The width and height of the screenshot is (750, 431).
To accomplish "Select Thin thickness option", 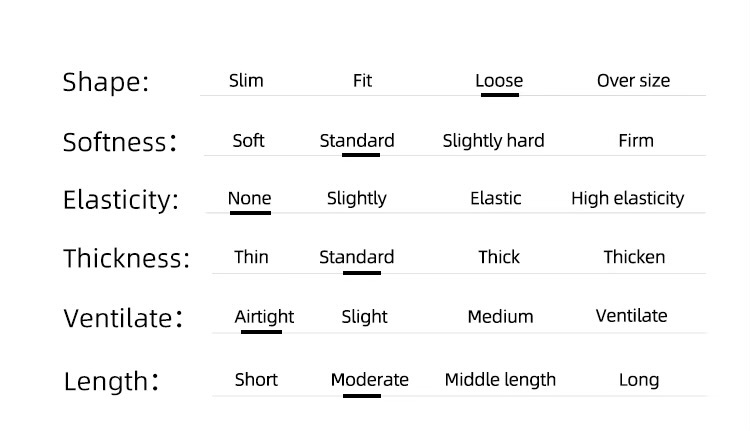I will click(251, 257).
